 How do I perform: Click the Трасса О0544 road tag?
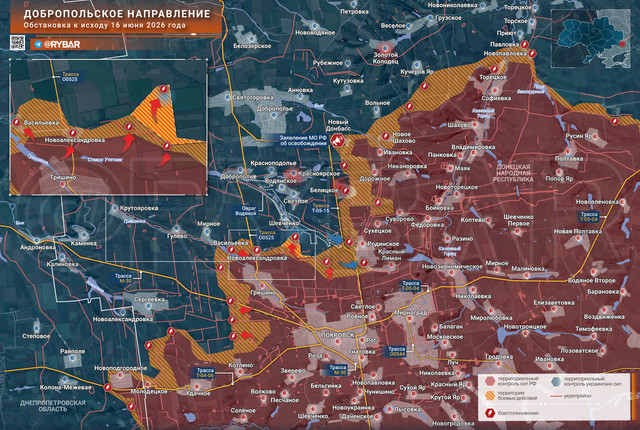click(x=397, y=352)
